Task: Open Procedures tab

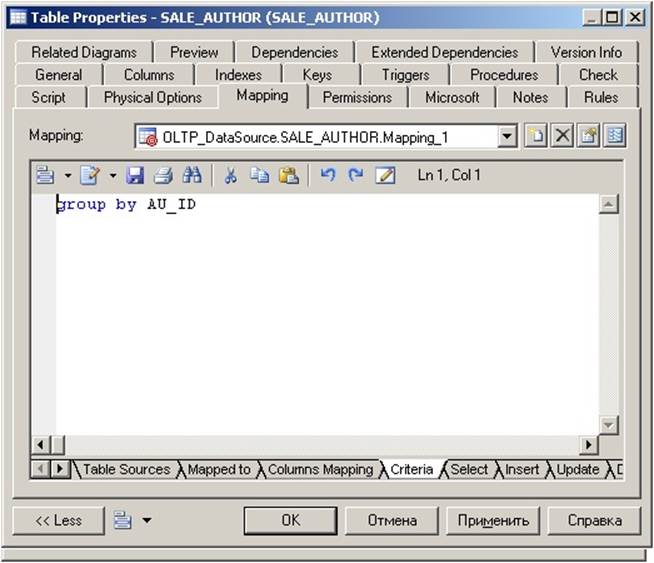Action: [504, 75]
